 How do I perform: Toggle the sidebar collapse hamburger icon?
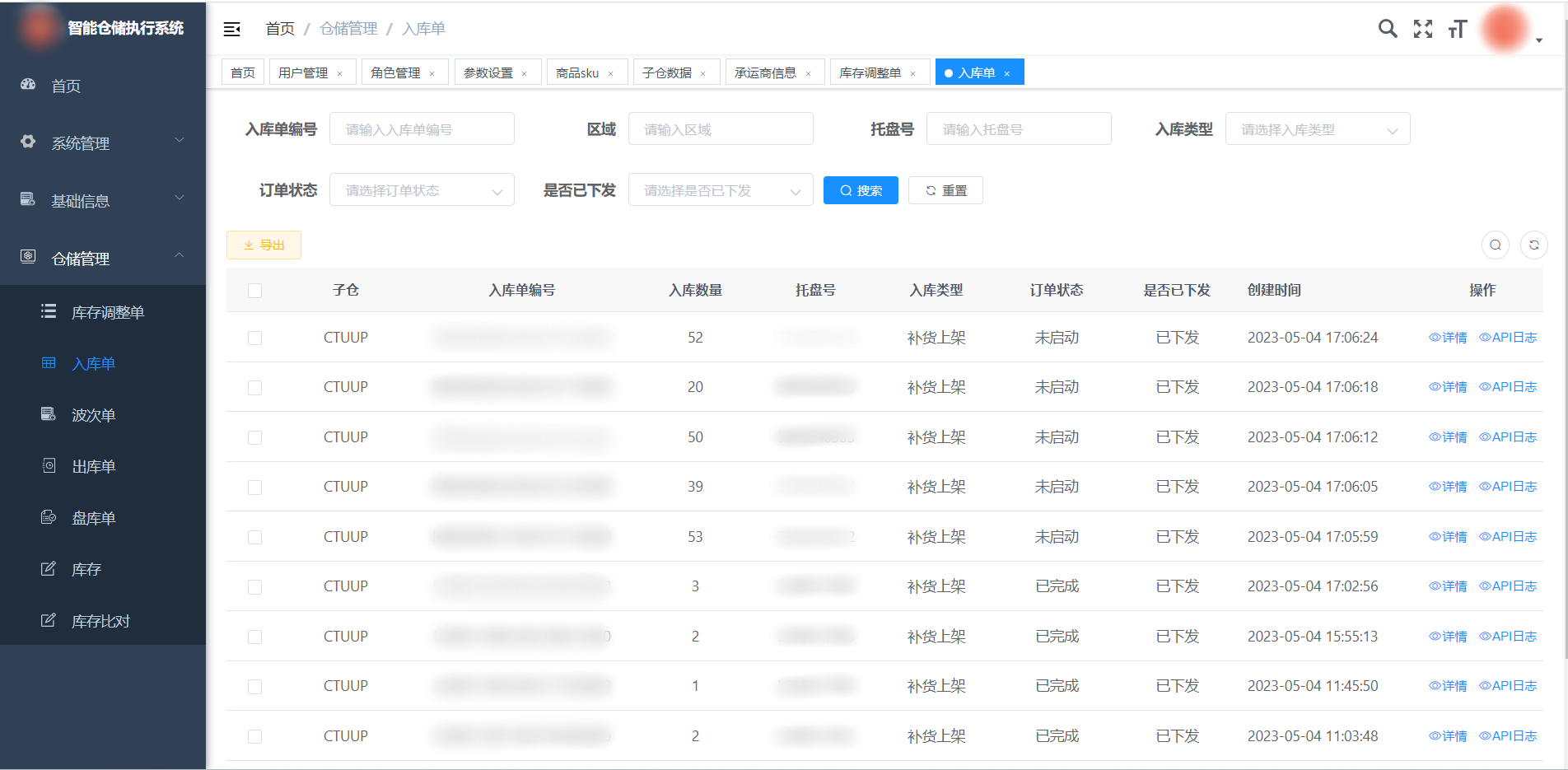[x=232, y=29]
